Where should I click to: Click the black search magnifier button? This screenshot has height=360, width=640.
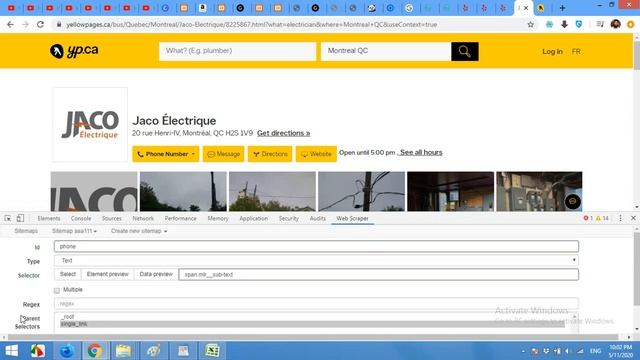(464, 51)
